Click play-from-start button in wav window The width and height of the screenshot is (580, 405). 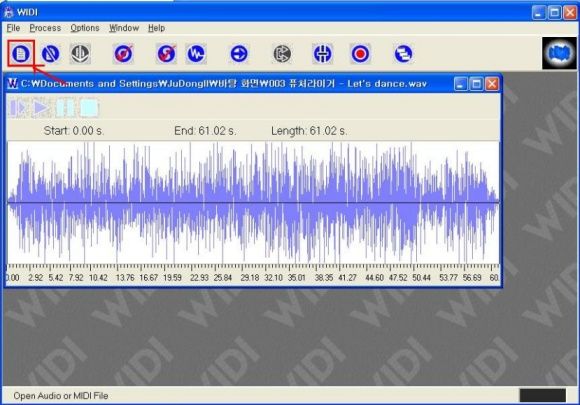pyautogui.click(x=18, y=108)
